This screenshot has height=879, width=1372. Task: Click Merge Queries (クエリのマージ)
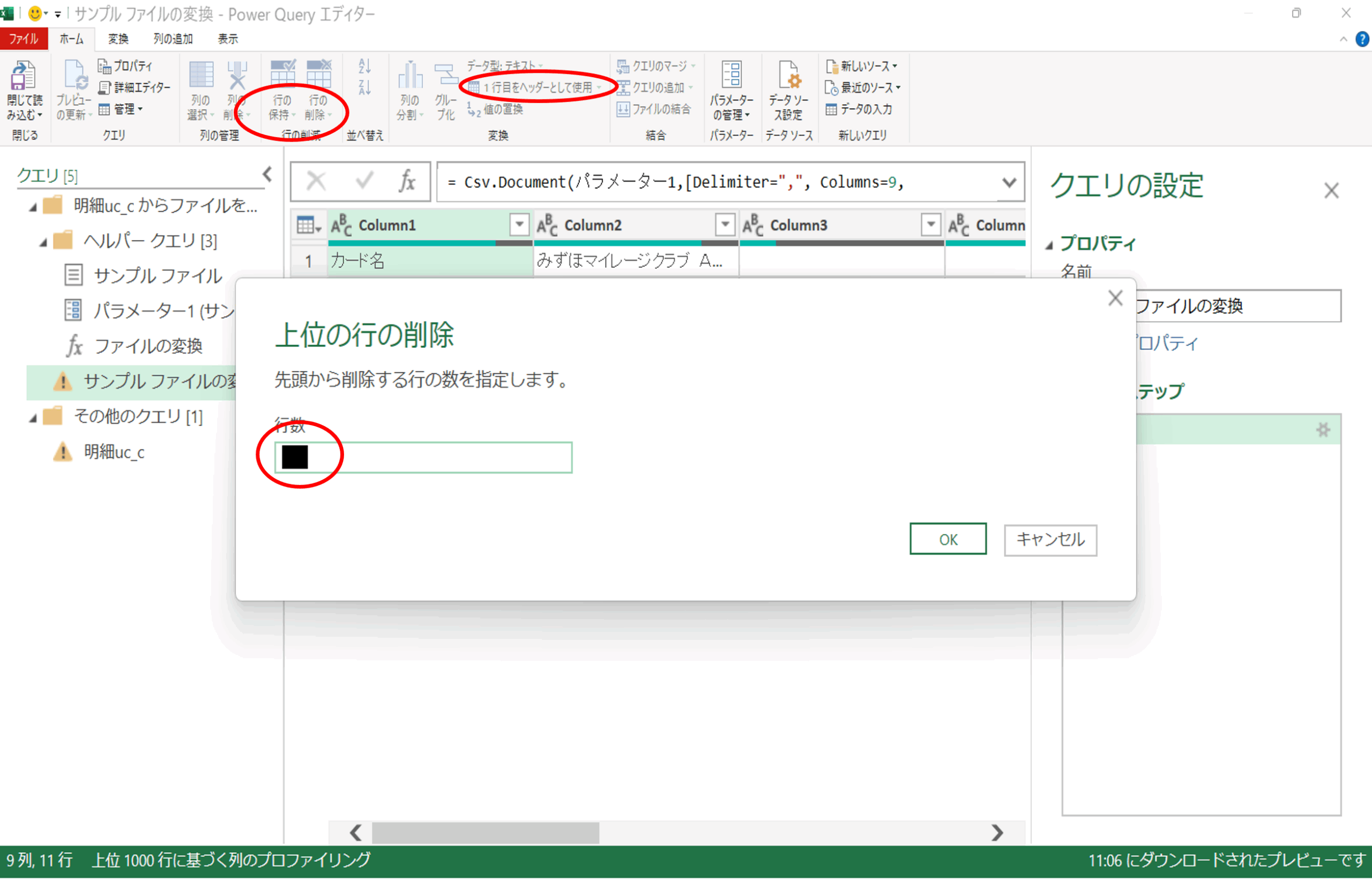tap(657, 66)
